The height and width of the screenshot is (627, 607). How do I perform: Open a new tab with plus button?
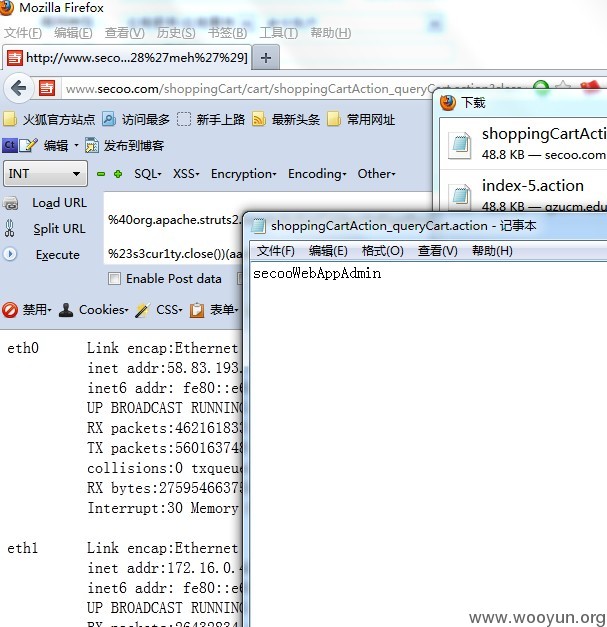tap(266, 58)
